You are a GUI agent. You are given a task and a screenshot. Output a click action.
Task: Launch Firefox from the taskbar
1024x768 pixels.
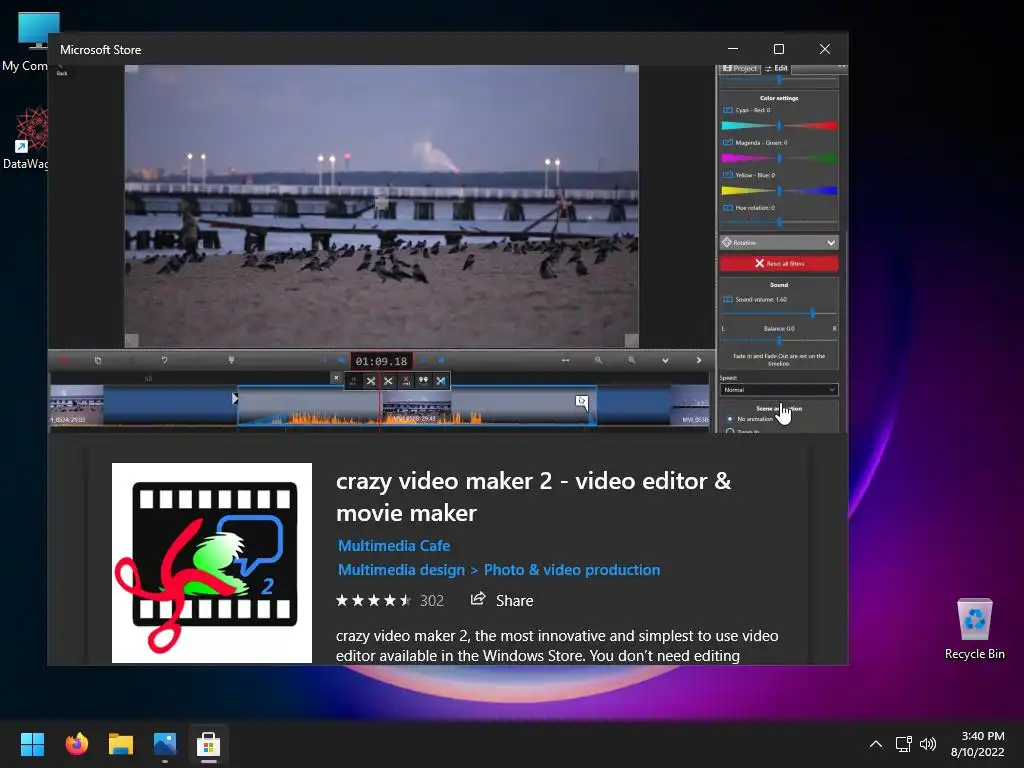pyautogui.click(x=76, y=744)
